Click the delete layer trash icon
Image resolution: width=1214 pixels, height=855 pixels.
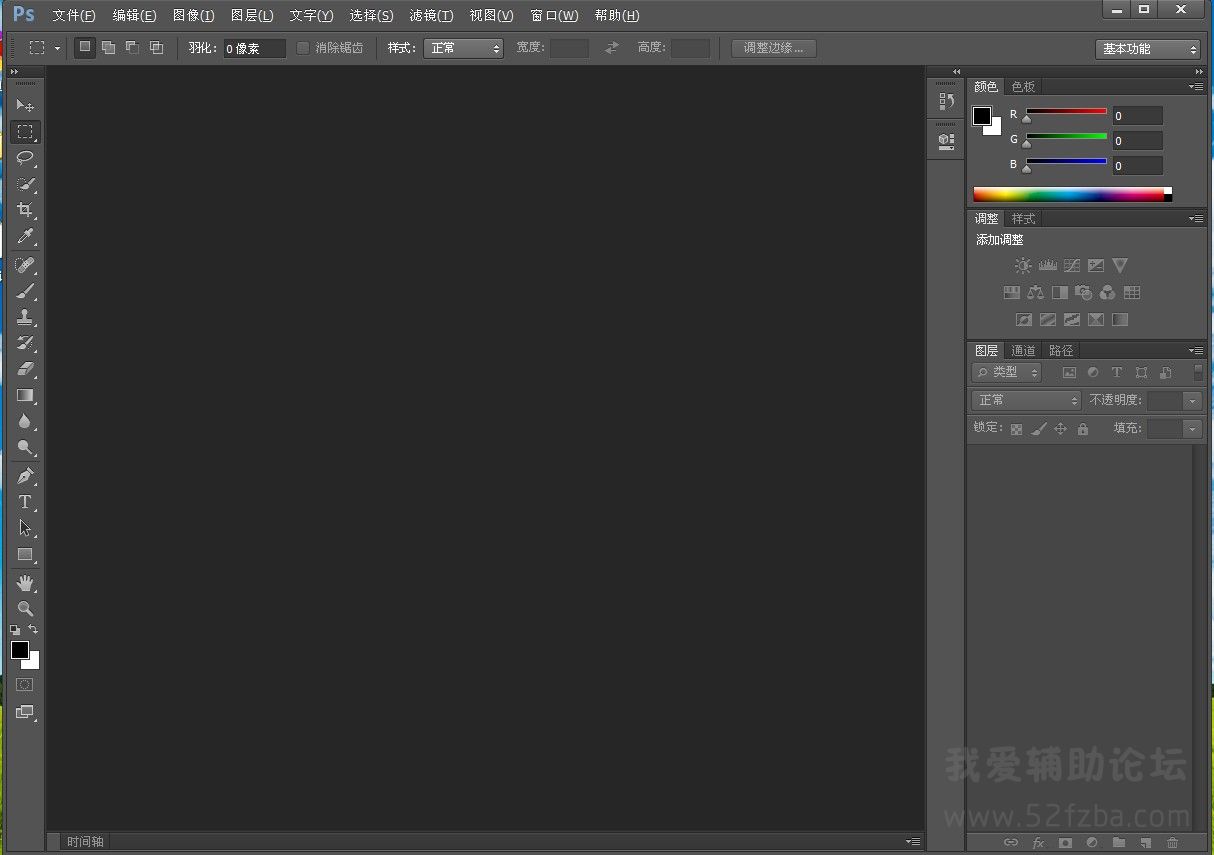point(1173,843)
